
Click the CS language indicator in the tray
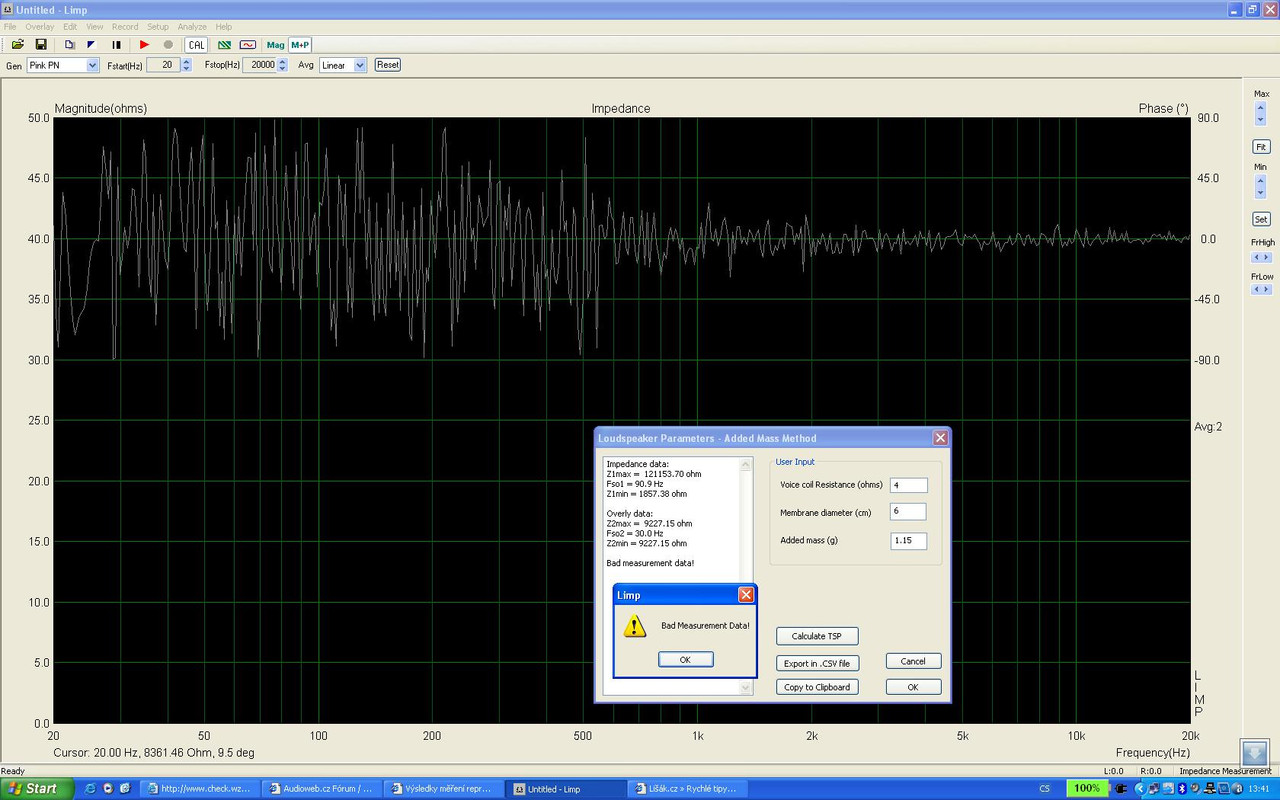tap(1044, 788)
